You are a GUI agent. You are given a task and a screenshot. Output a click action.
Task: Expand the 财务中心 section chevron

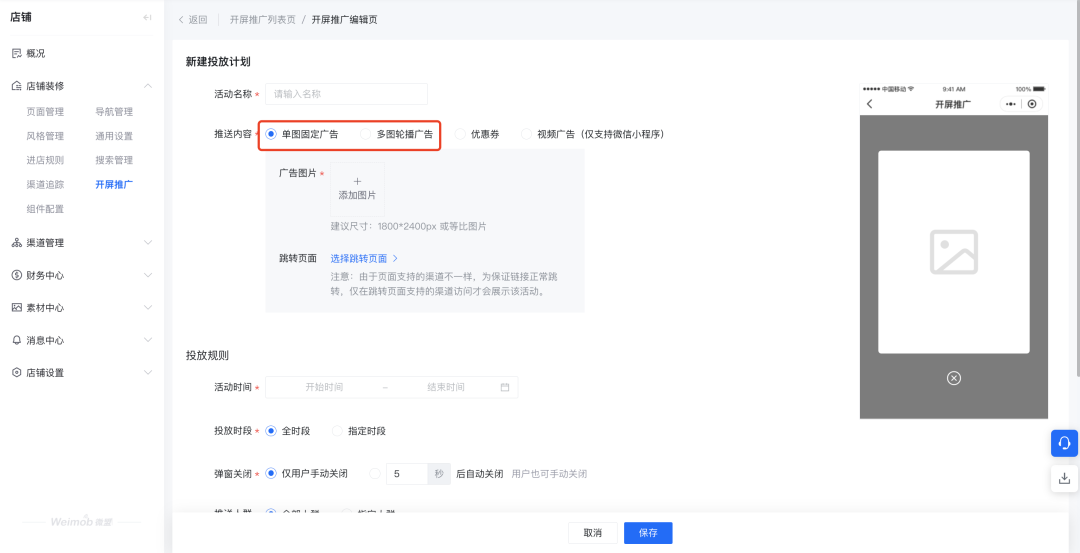click(147, 275)
